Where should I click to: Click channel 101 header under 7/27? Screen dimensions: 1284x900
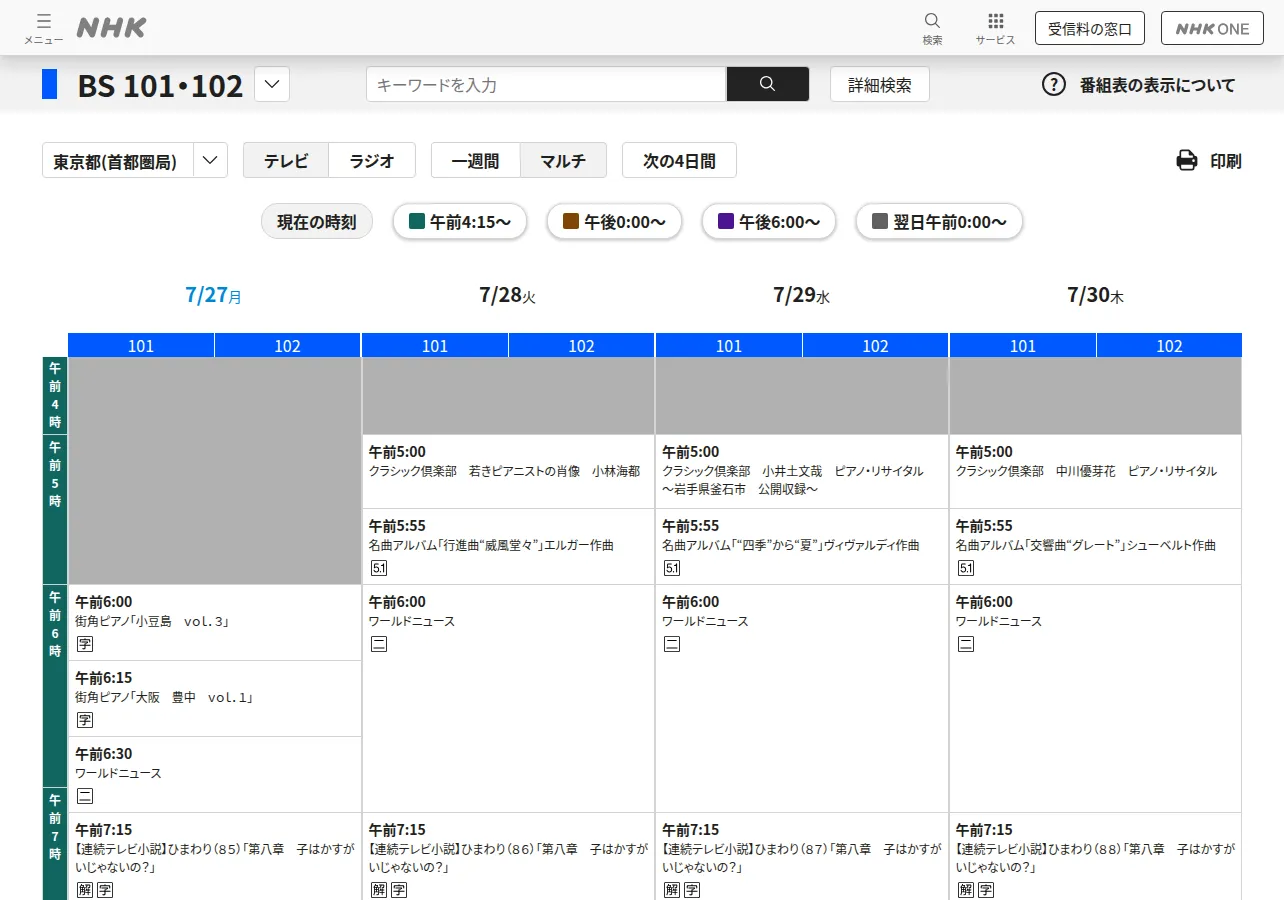click(x=141, y=346)
